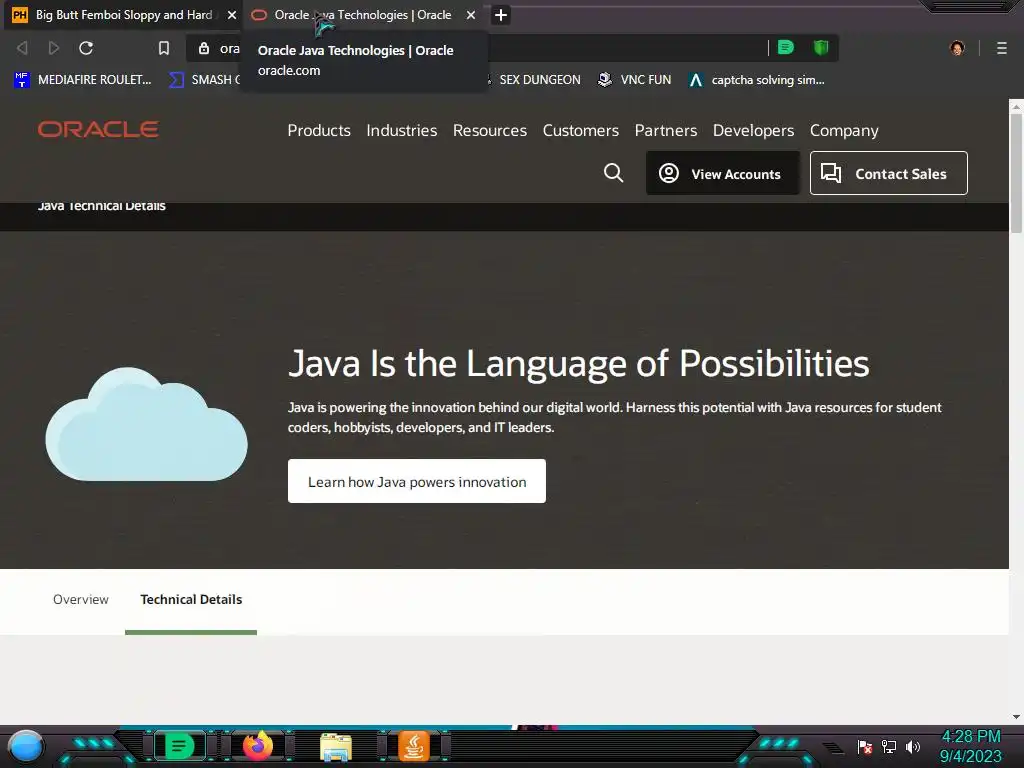Switch to the Overview tab

81,600
